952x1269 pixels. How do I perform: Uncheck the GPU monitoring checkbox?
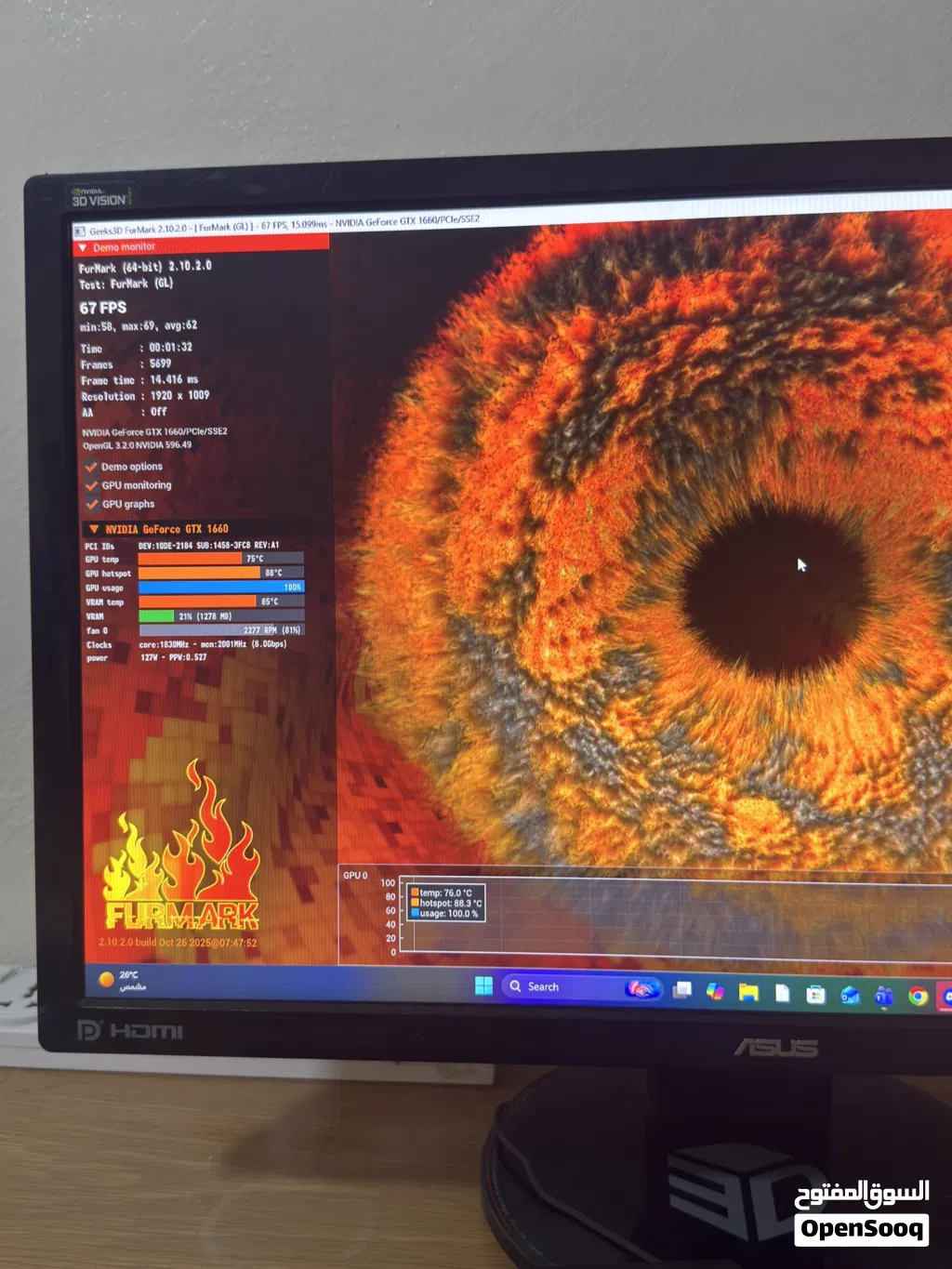click(91, 485)
